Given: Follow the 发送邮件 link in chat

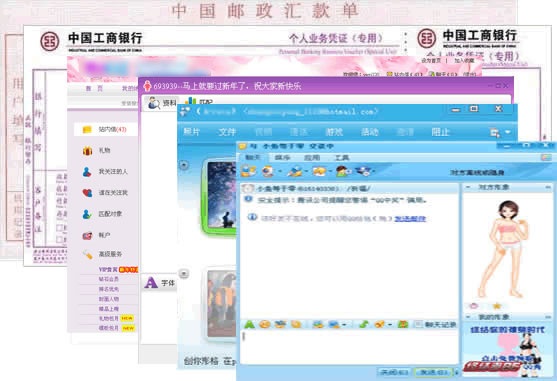Looking at the screenshot, I should (x=410, y=218).
